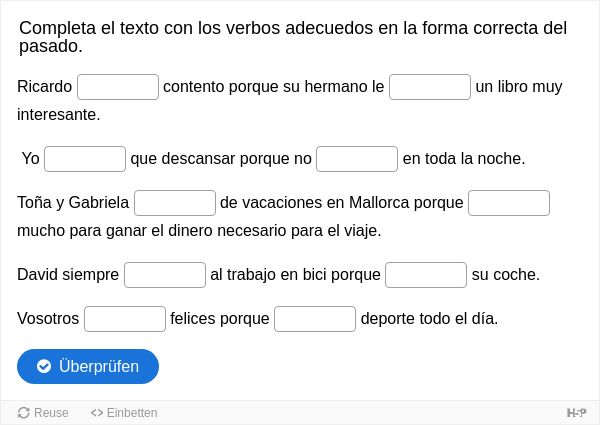This screenshot has height=425, width=600.
Task: Click the blank after 'Toña y Gabriela'
Action: click(x=175, y=203)
